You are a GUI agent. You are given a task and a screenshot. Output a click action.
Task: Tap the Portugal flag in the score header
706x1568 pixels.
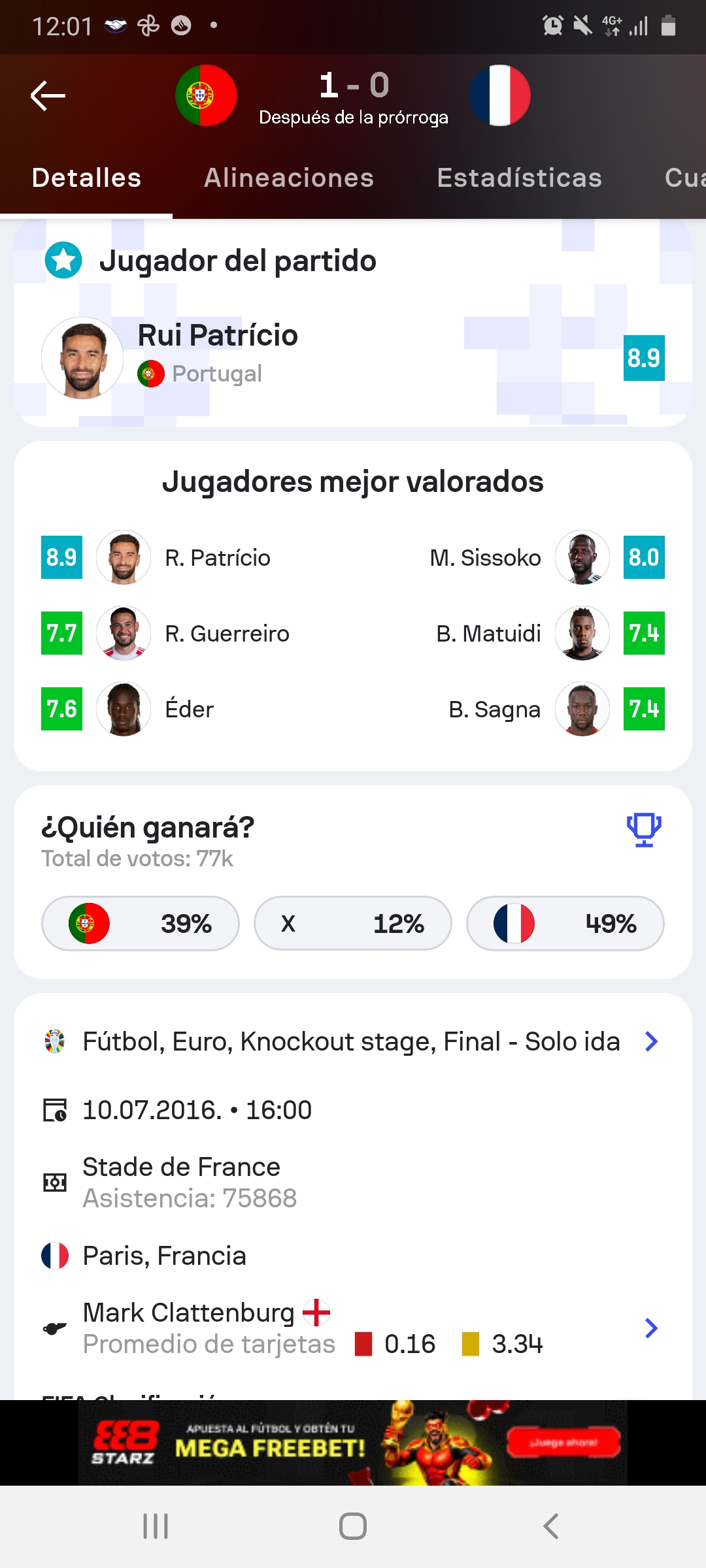[206, 95]
